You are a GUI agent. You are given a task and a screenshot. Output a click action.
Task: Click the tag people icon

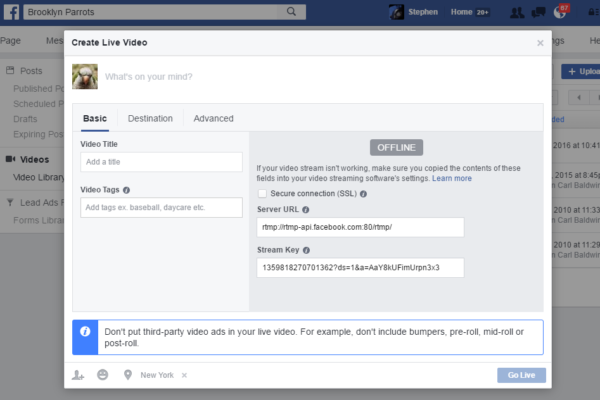coord(78,375)
